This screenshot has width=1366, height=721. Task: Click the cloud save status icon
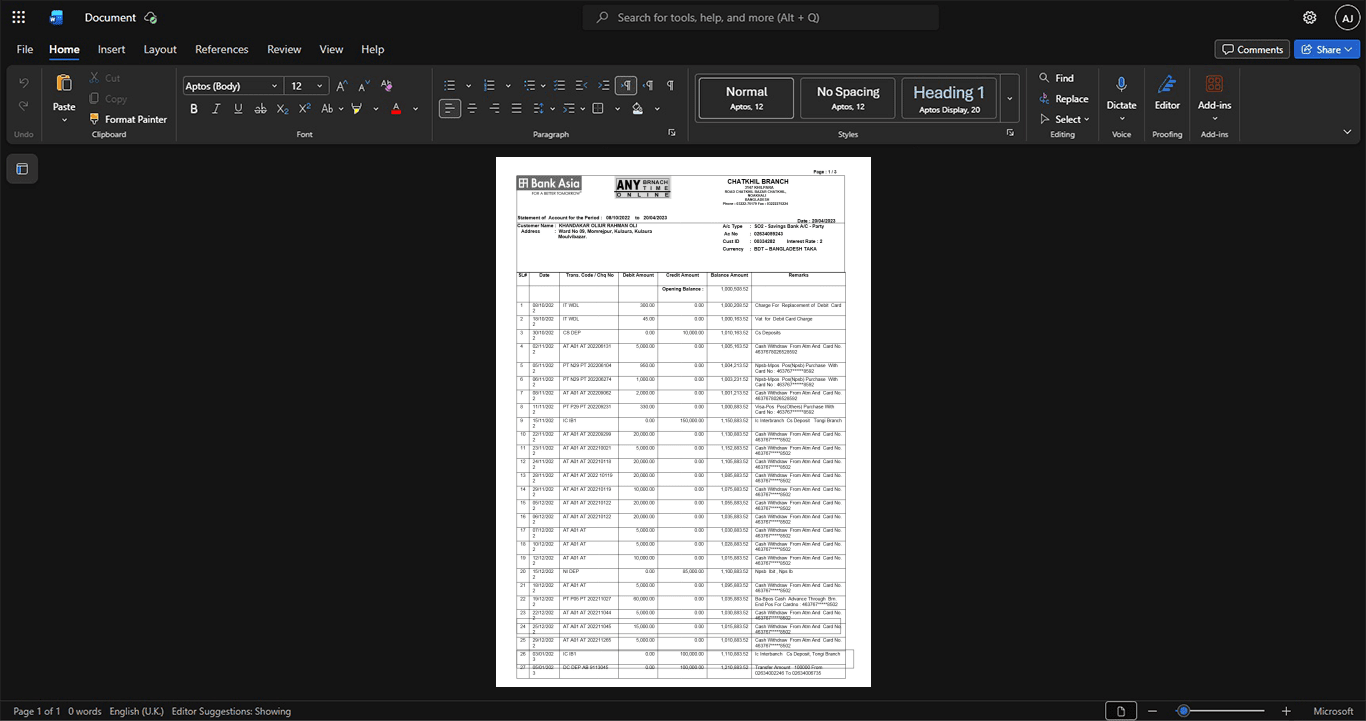(x=150, y=17)
